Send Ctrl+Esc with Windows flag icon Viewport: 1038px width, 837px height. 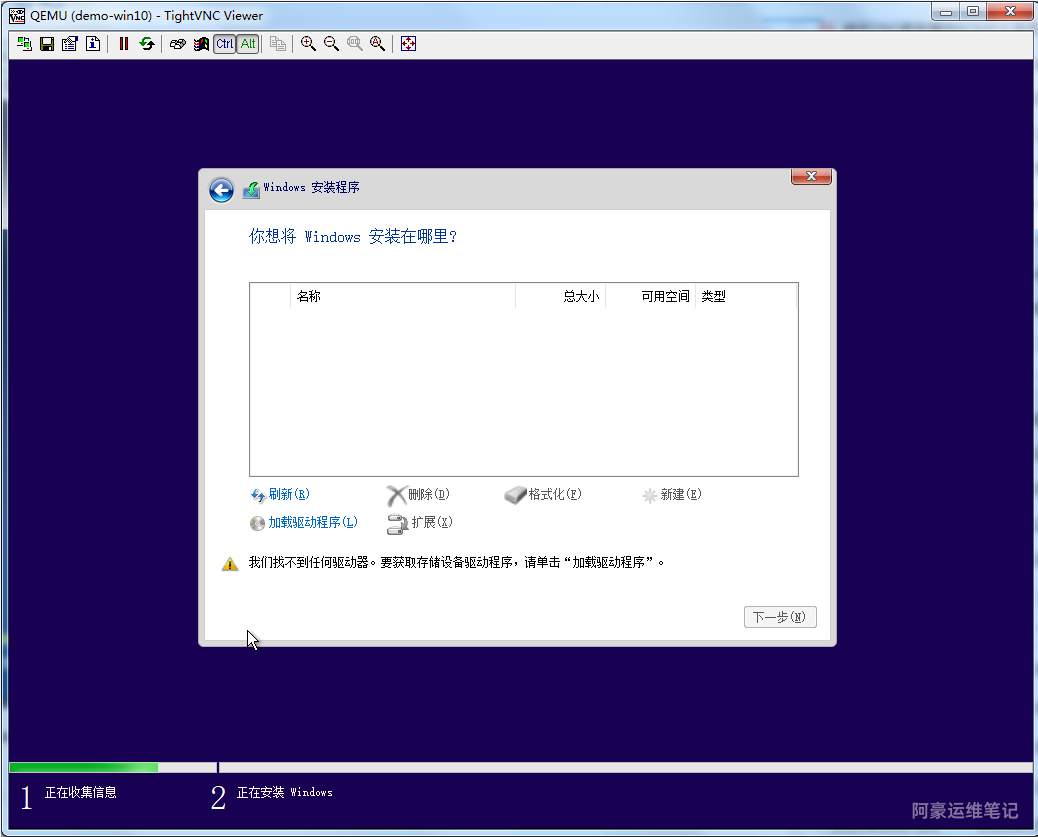pos(201,44)
